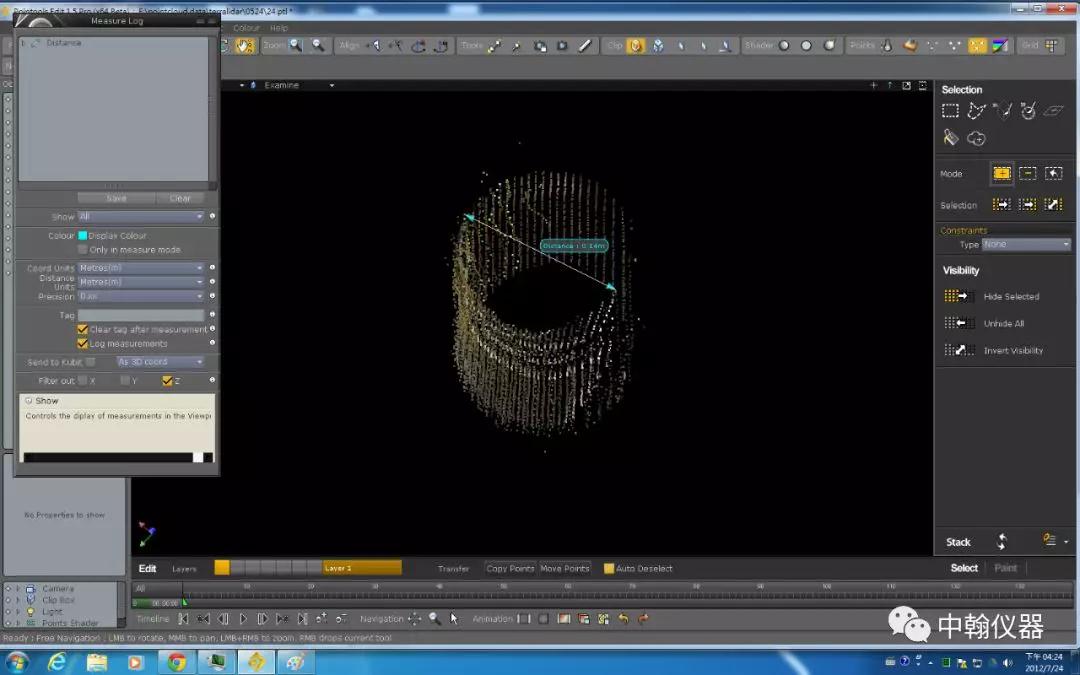The width and height of the screenshot is (1080, 675).
Task: Click the Grid icon in toolbar
Action: [x=1052, y=46]
